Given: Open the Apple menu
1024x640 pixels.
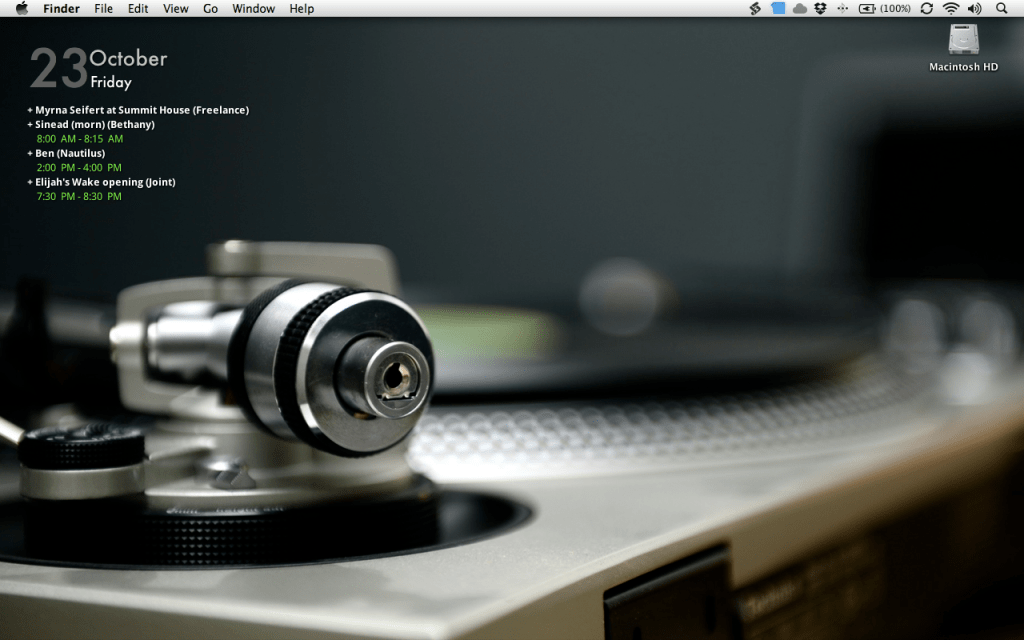Looking at the screenshot, I should coord(22,8).
